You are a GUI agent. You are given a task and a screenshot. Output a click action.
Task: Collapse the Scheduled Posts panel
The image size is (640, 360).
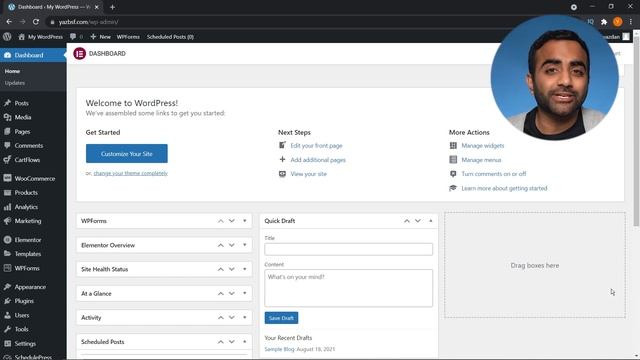tap(244, 342)
